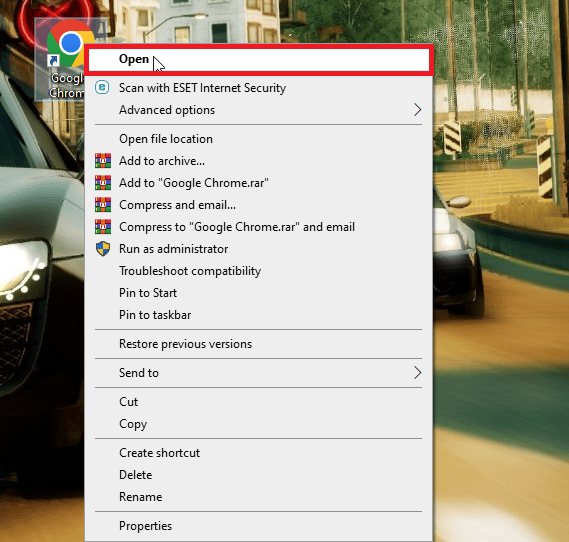Expand the Send to submenu arrow
Screen dimensions: 569x542
click(x=417, y=373)
